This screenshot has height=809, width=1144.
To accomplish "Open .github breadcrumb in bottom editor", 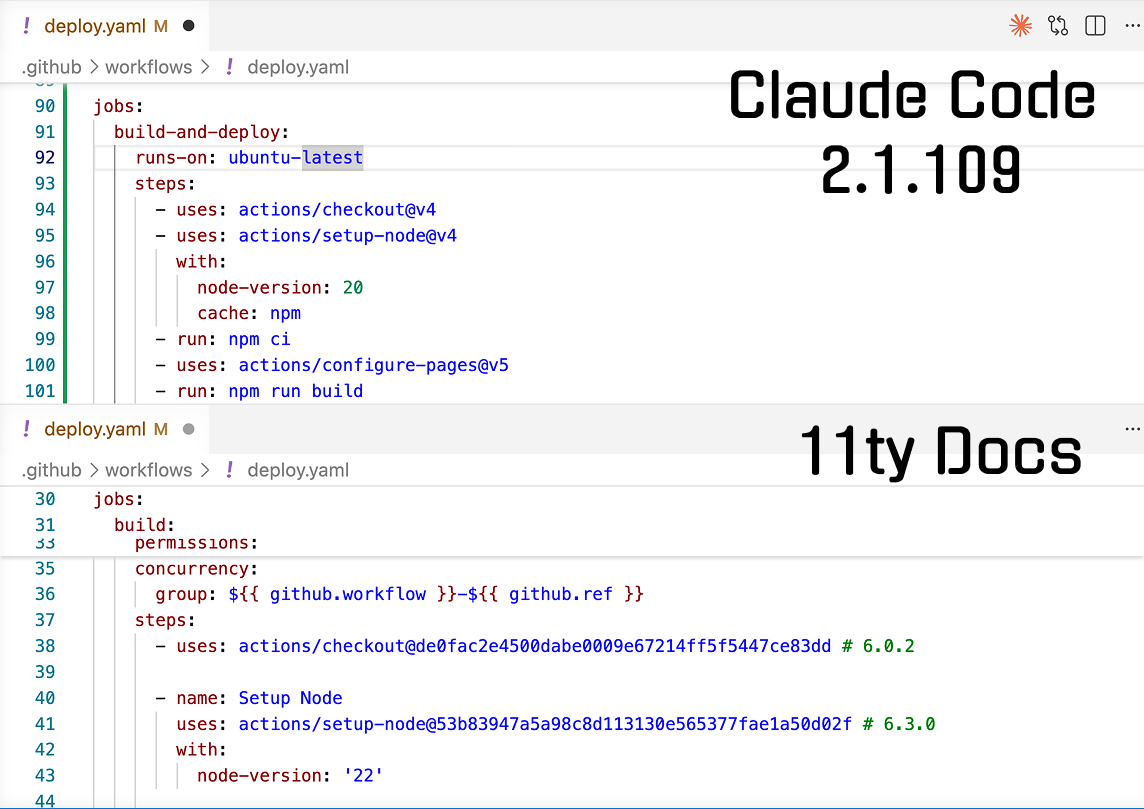I will pos(51,471).
